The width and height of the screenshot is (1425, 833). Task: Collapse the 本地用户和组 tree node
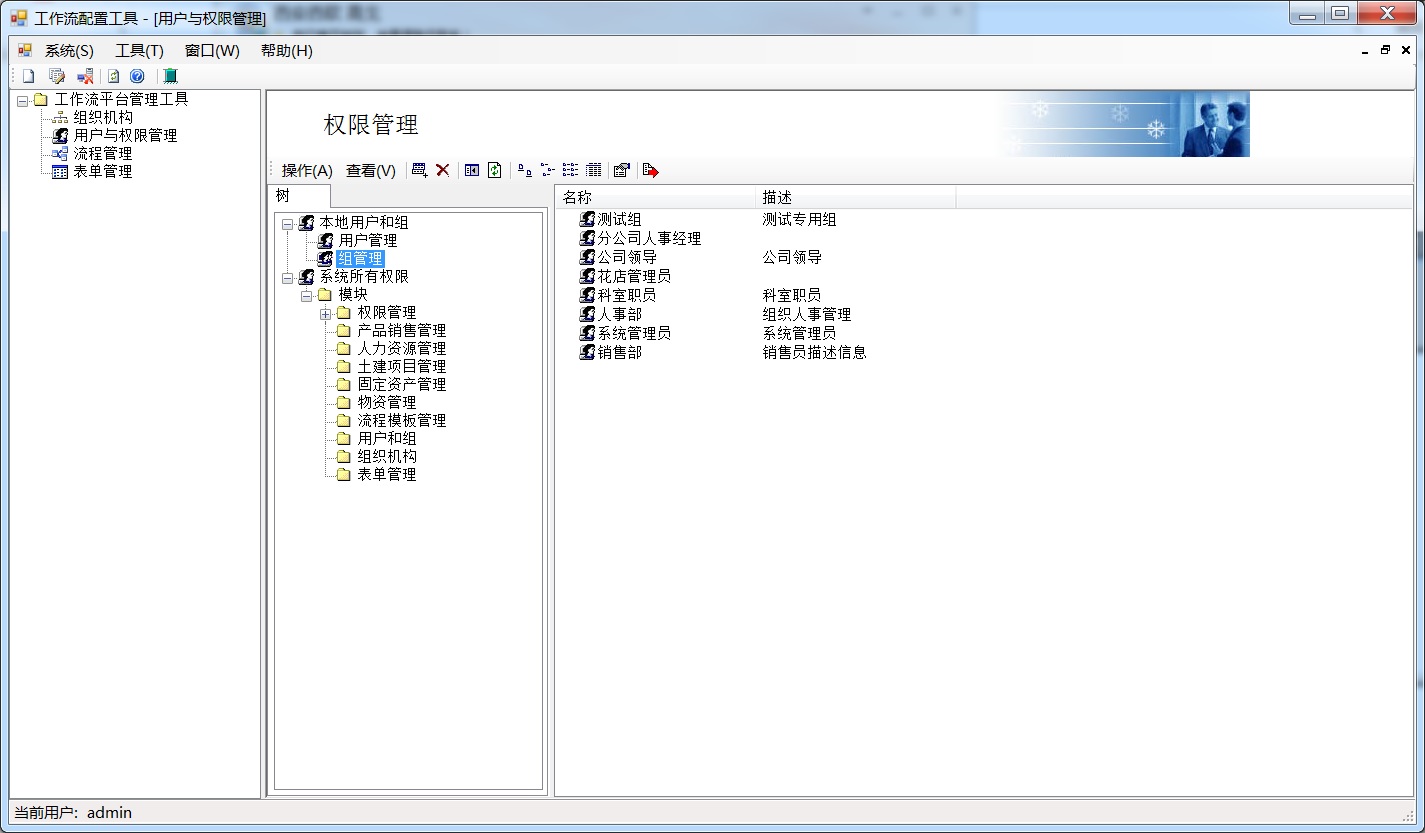(x=287, y=223)
